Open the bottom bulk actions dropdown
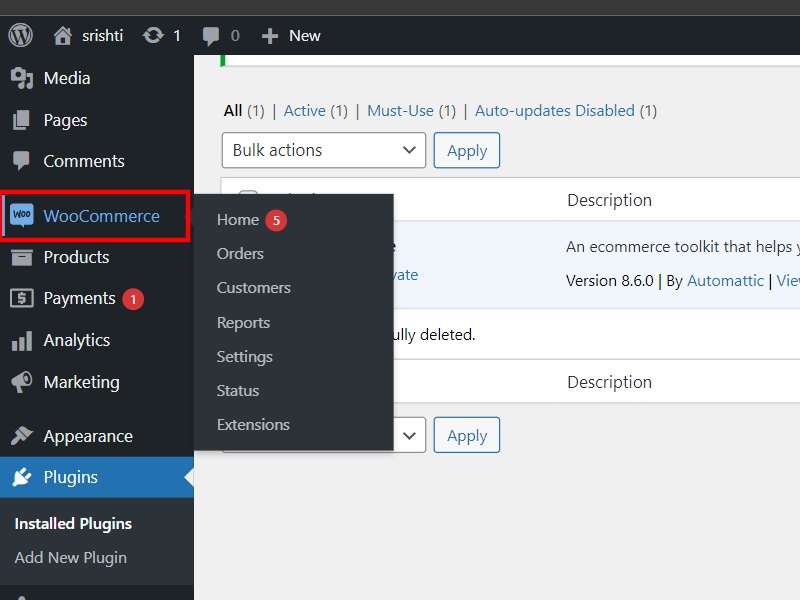The image size is (800, 600). tap(408, 435)
